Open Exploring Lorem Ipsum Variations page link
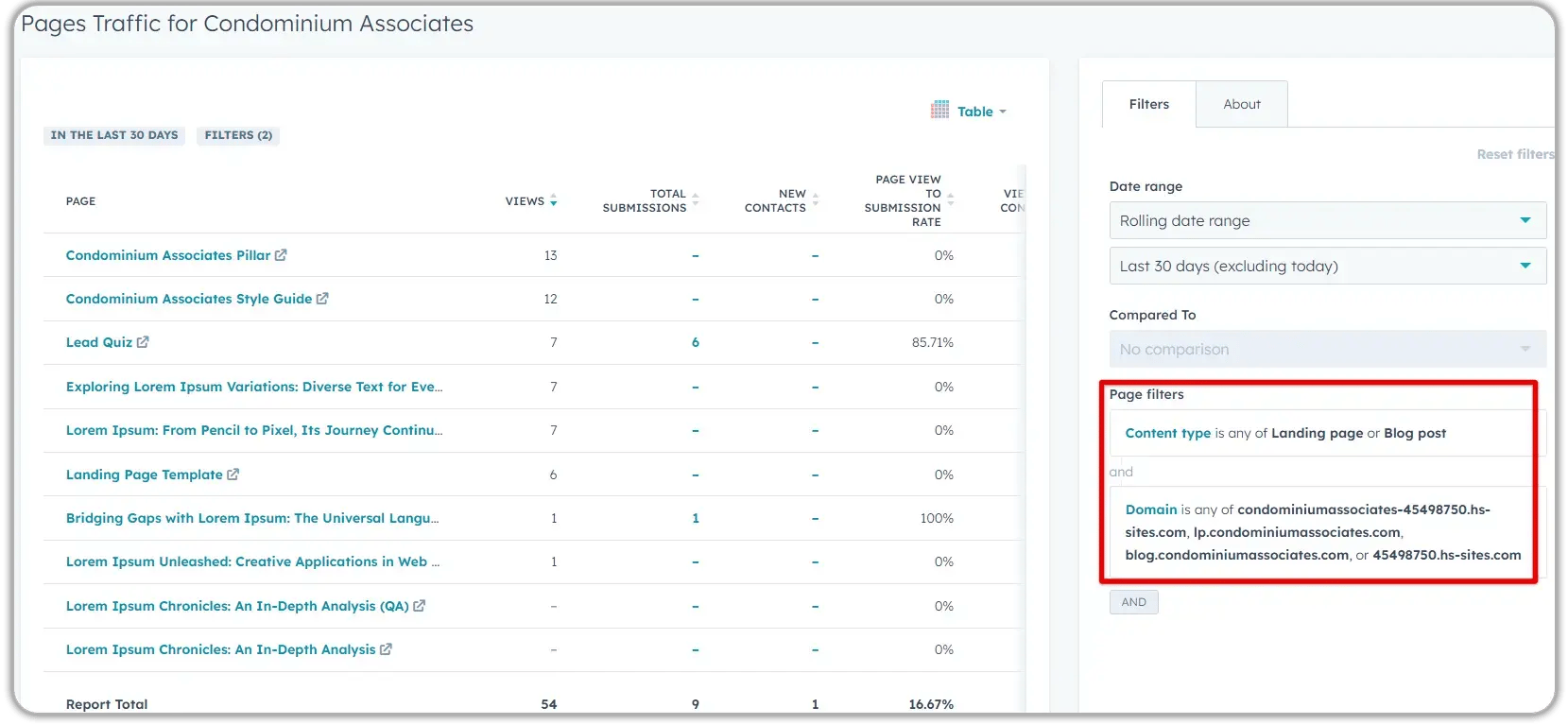 [254, 387]
